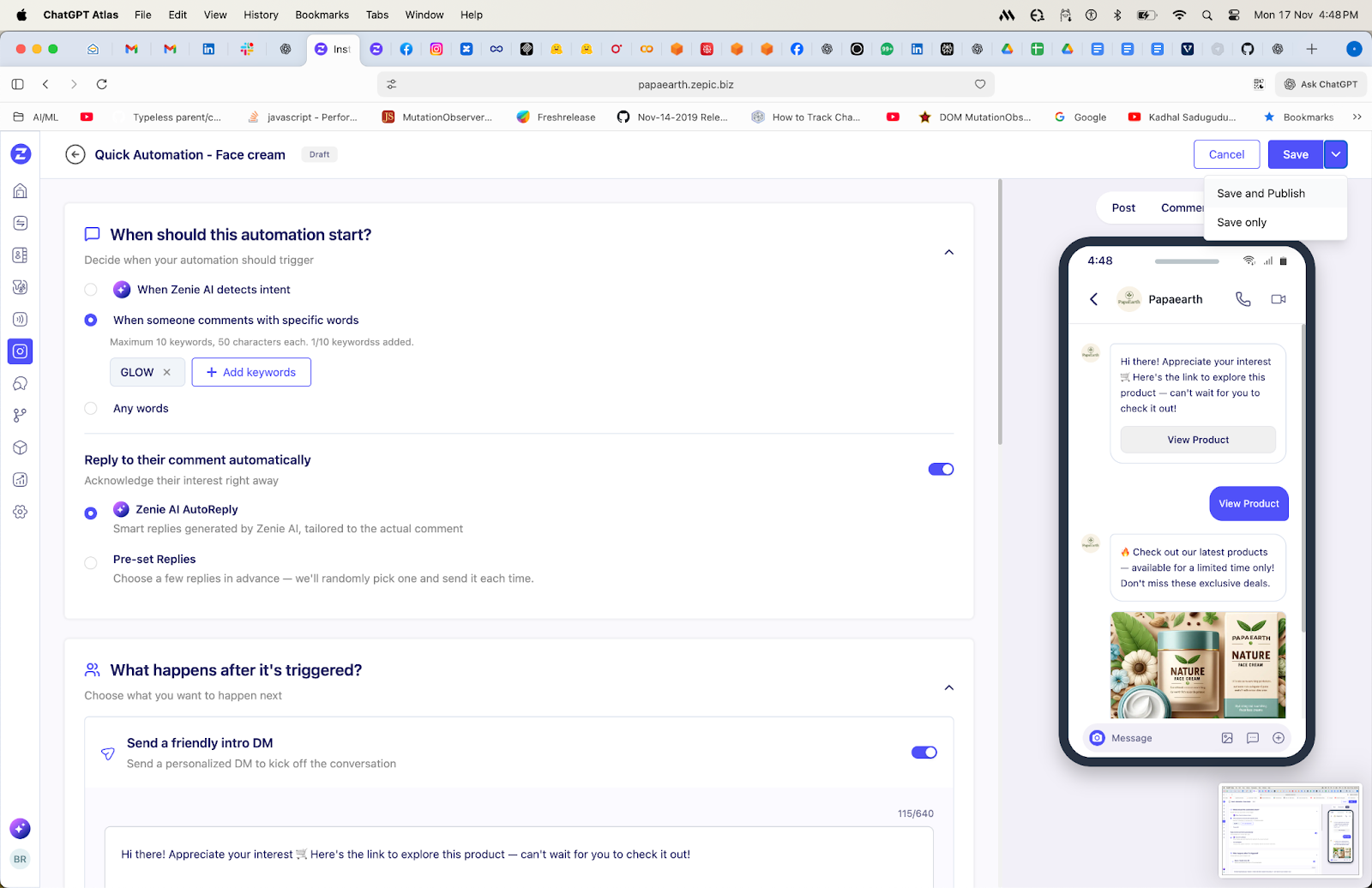Choose 'Save only' from the menu
Viewport: 1372px width, 888px height.
(1275, 223)
